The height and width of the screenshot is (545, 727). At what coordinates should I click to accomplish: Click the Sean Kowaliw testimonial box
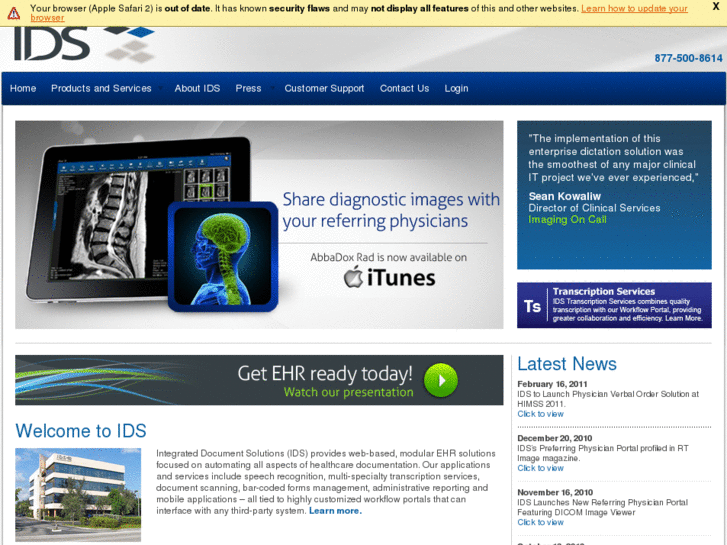[x=614, y=195]
